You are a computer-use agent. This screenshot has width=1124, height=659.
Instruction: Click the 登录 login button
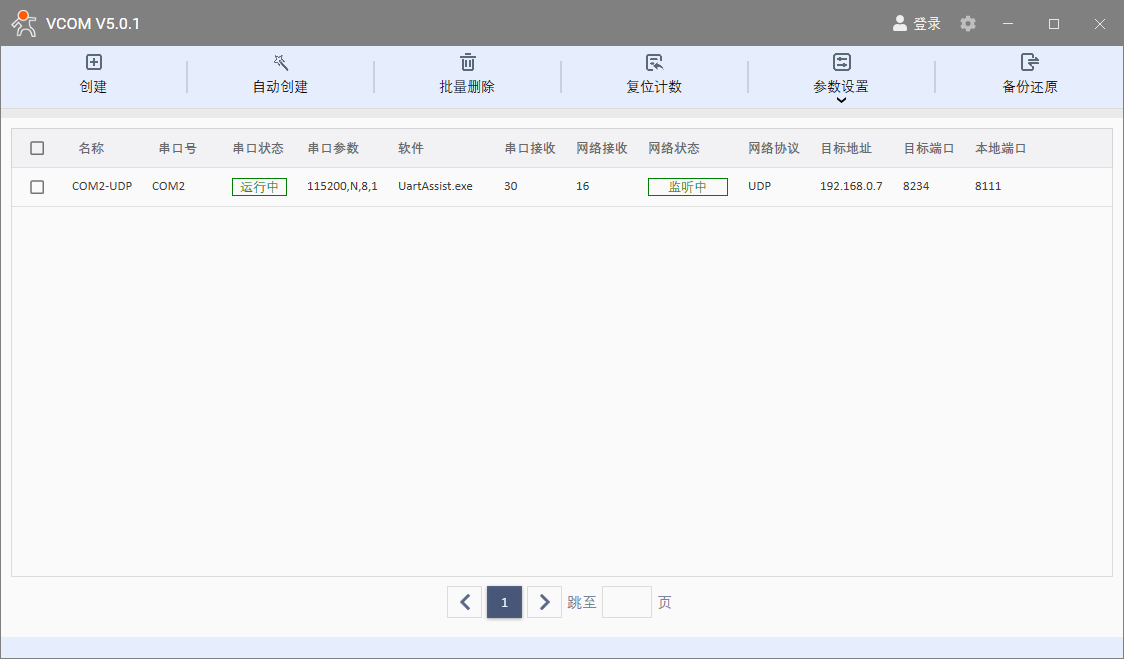916,23
